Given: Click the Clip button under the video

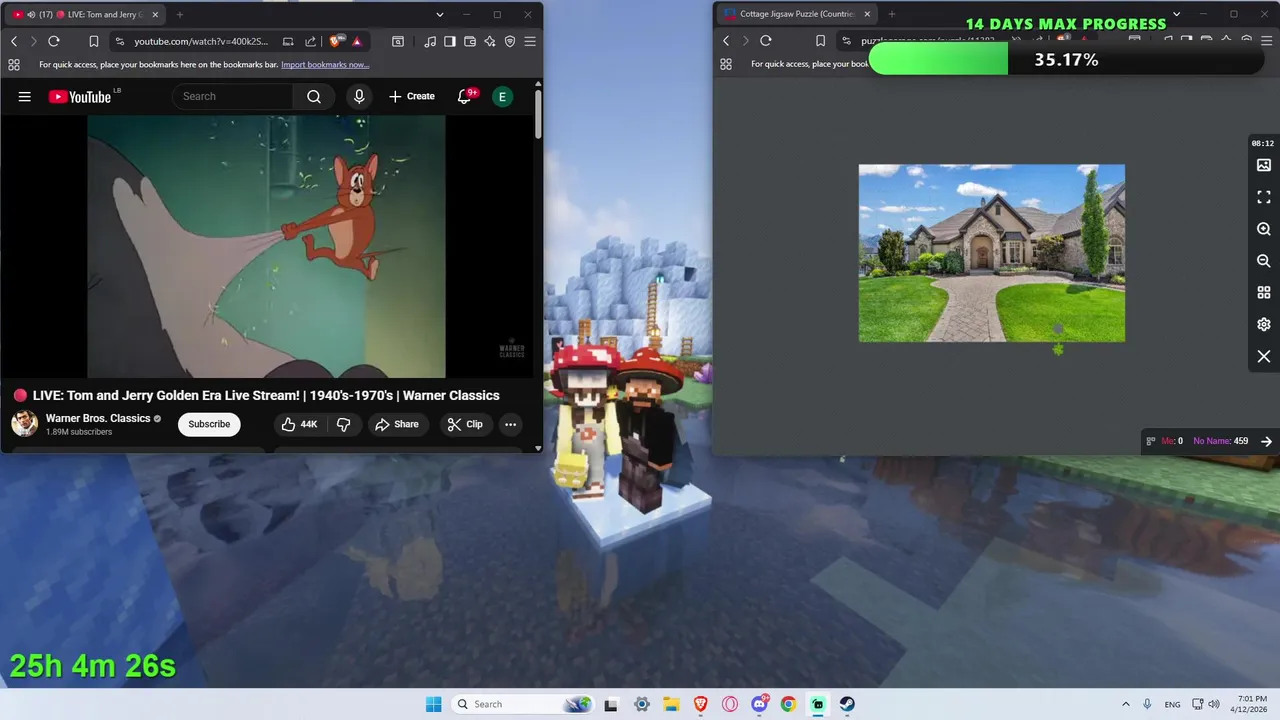Looking at the screenshot, I should click(x=465, y=424).
